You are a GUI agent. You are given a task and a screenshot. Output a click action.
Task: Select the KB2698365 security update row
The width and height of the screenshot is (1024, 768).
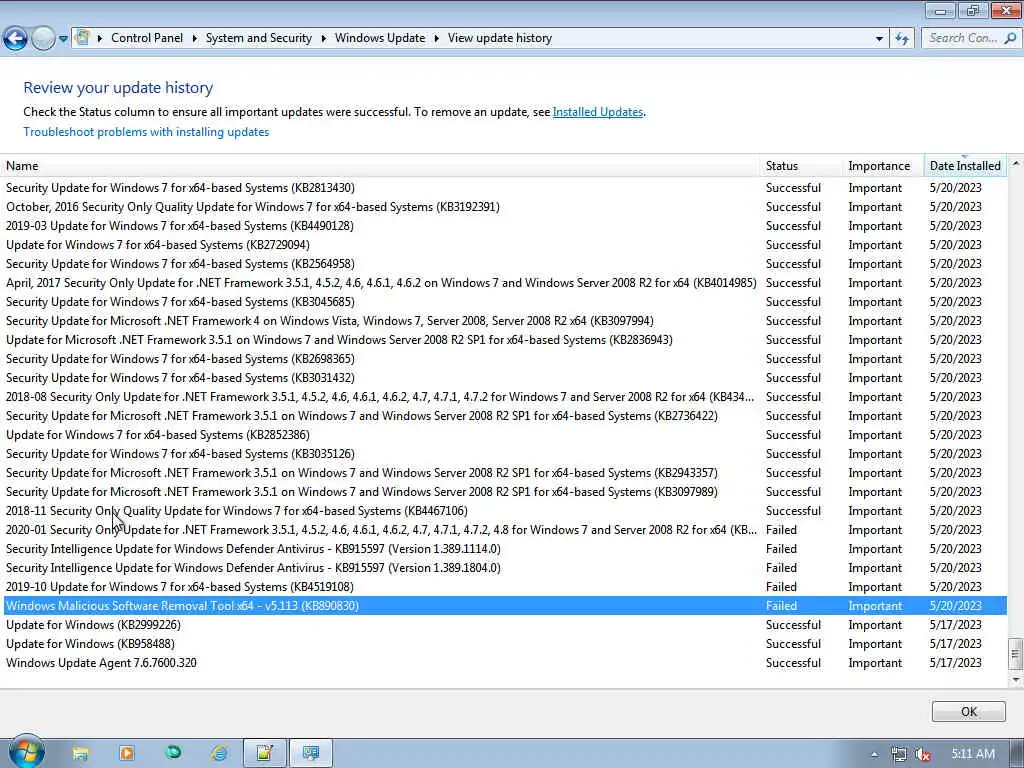click(x=505, y=359)
